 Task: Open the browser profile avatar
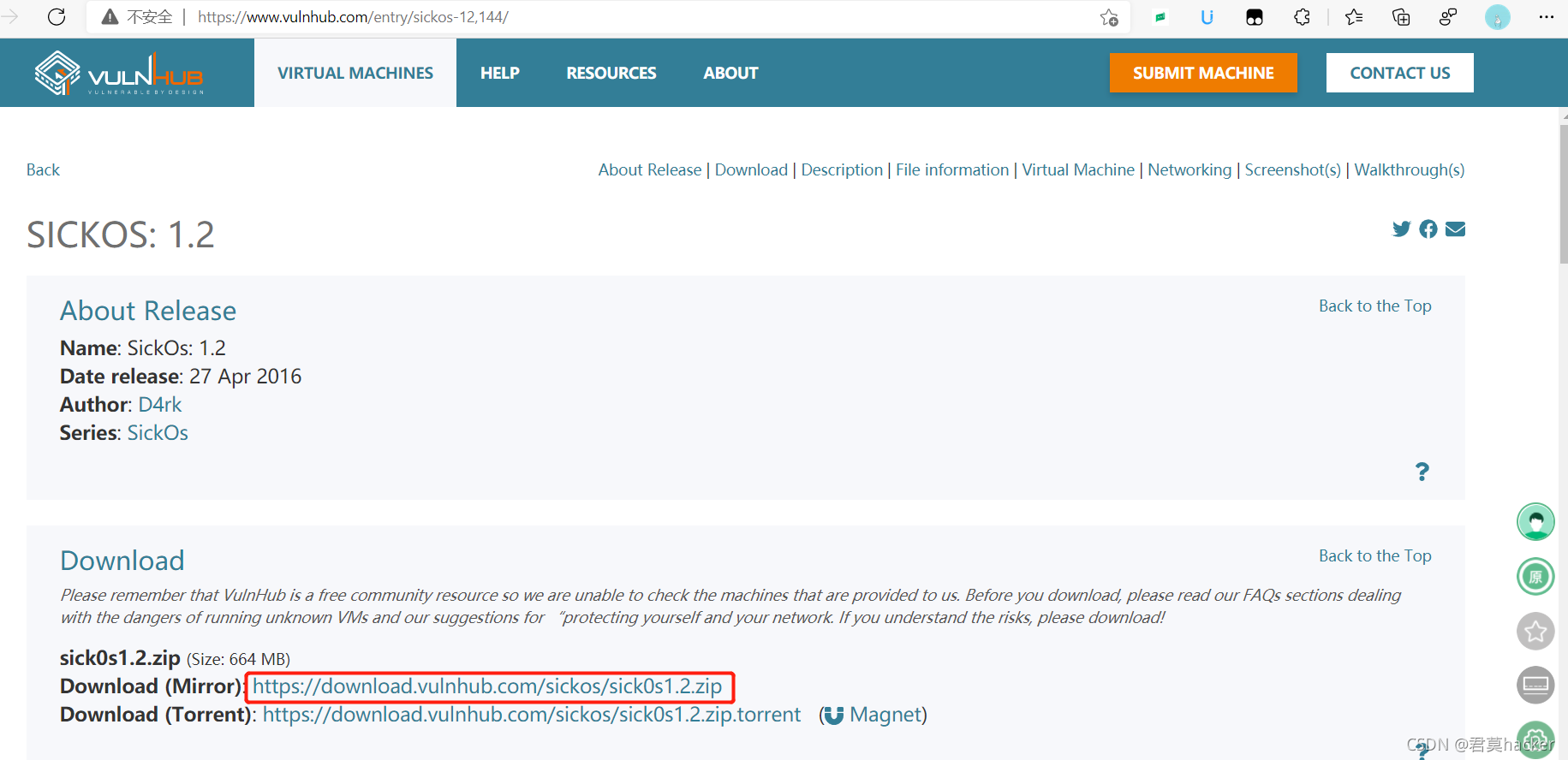pos(1498,17)
